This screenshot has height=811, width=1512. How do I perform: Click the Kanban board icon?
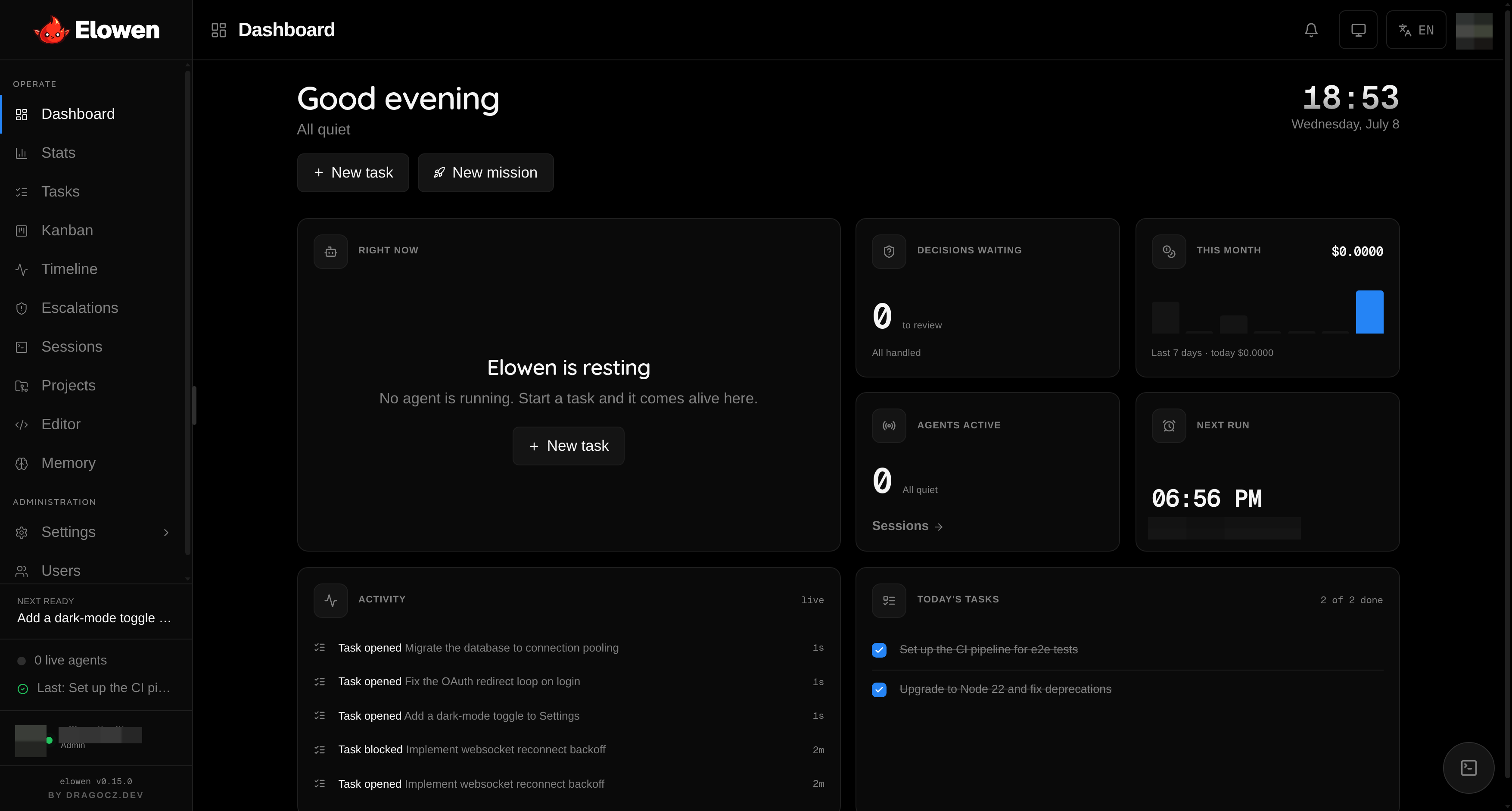[22, 231]
